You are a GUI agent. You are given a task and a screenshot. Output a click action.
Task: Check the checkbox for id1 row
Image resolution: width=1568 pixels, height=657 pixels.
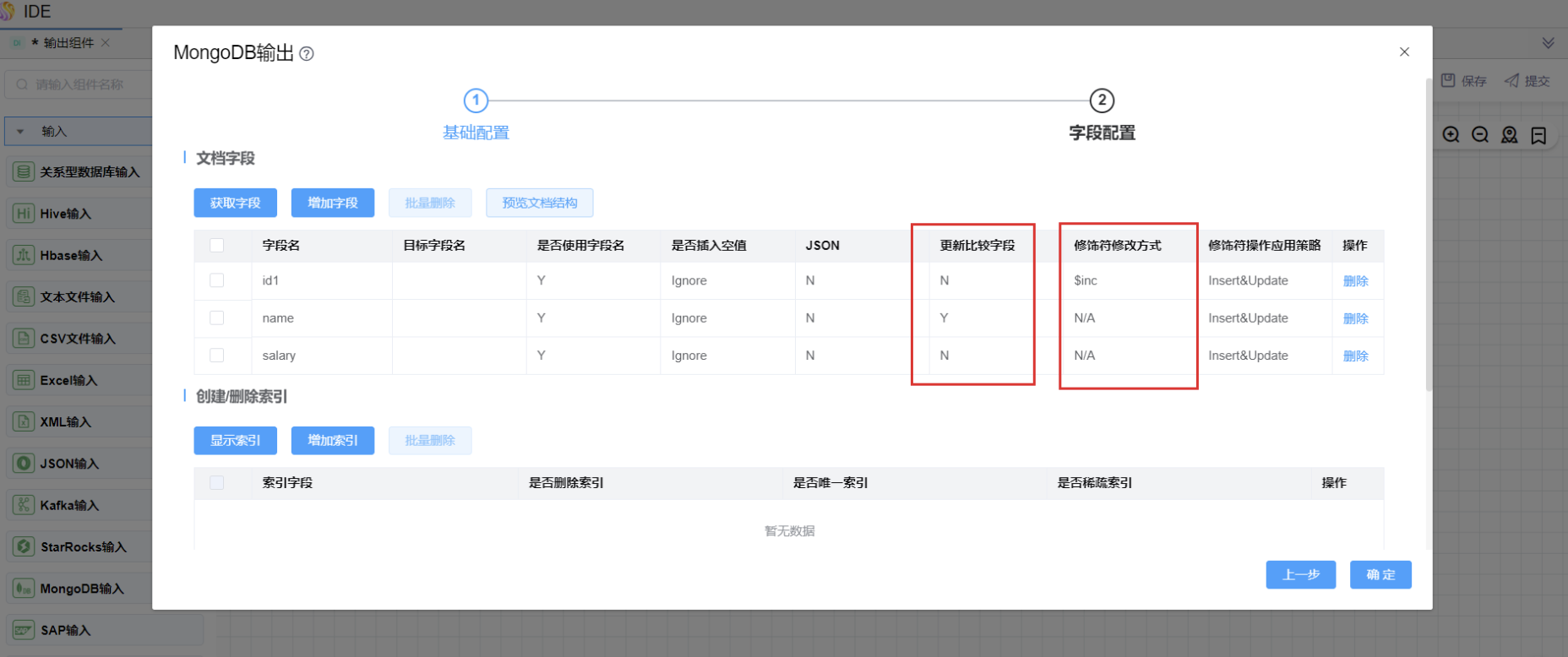pos(217,280)
